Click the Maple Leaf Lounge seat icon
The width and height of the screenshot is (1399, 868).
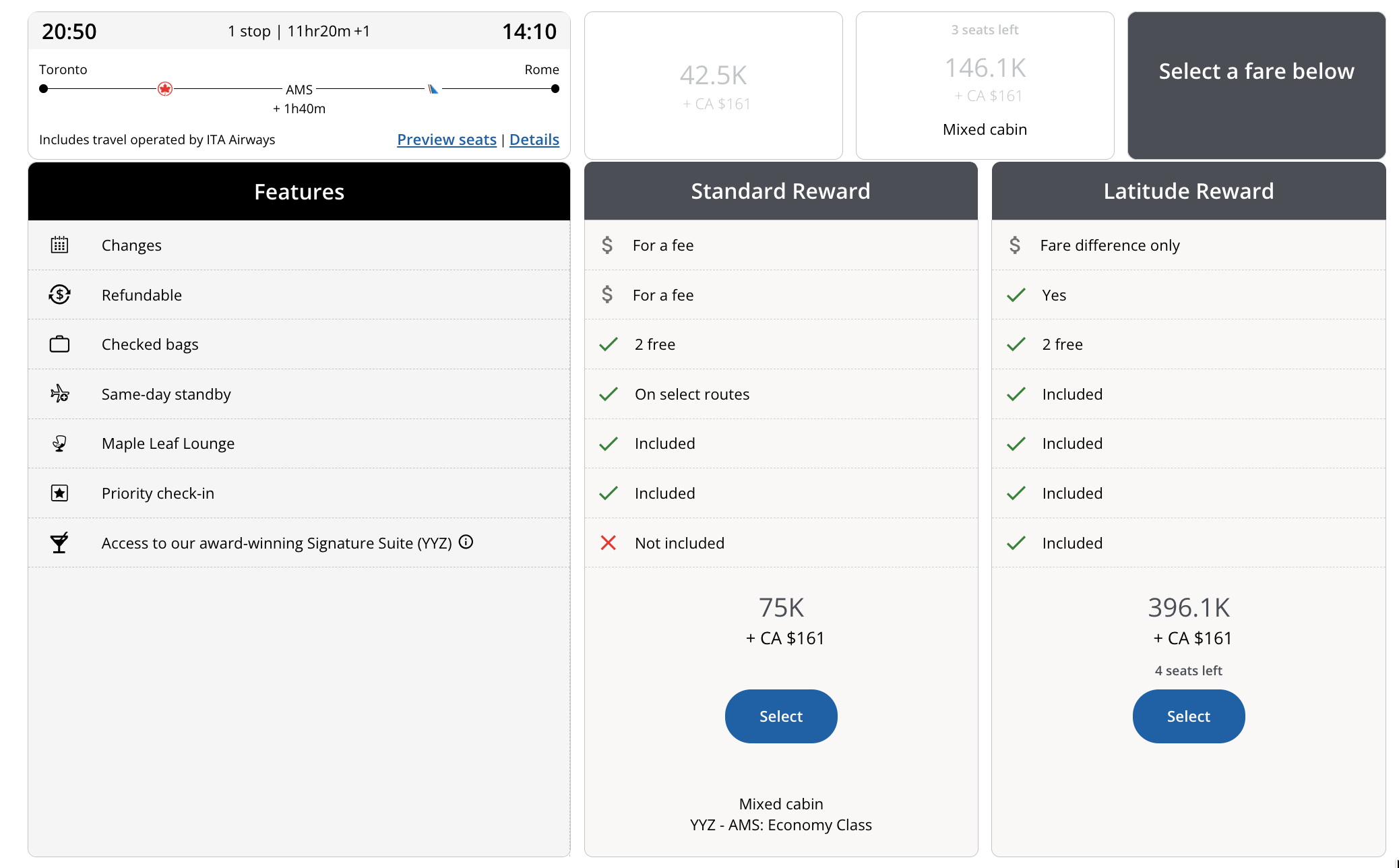point(59,443)
